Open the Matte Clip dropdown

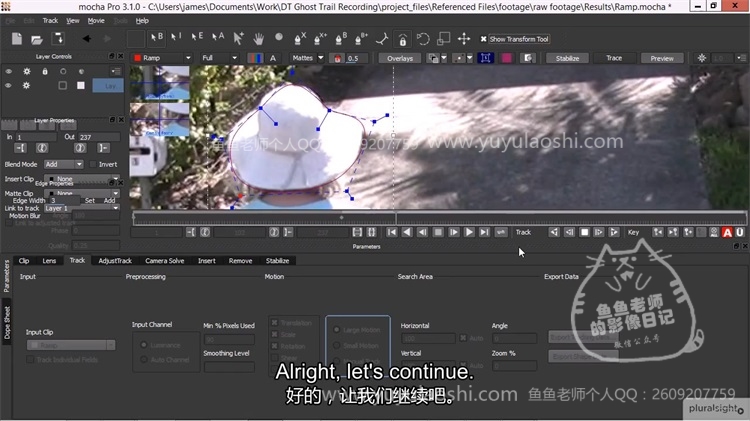81,193
